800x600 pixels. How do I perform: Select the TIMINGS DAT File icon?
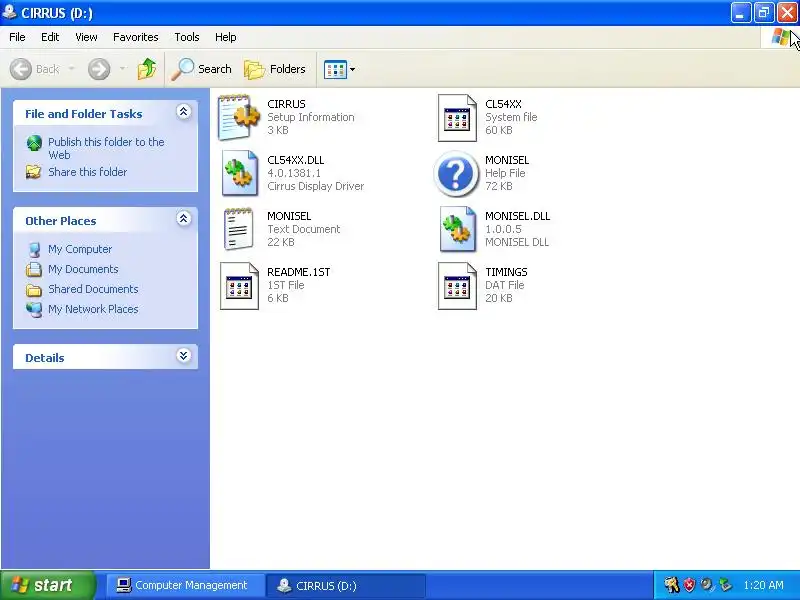[457, 286]
